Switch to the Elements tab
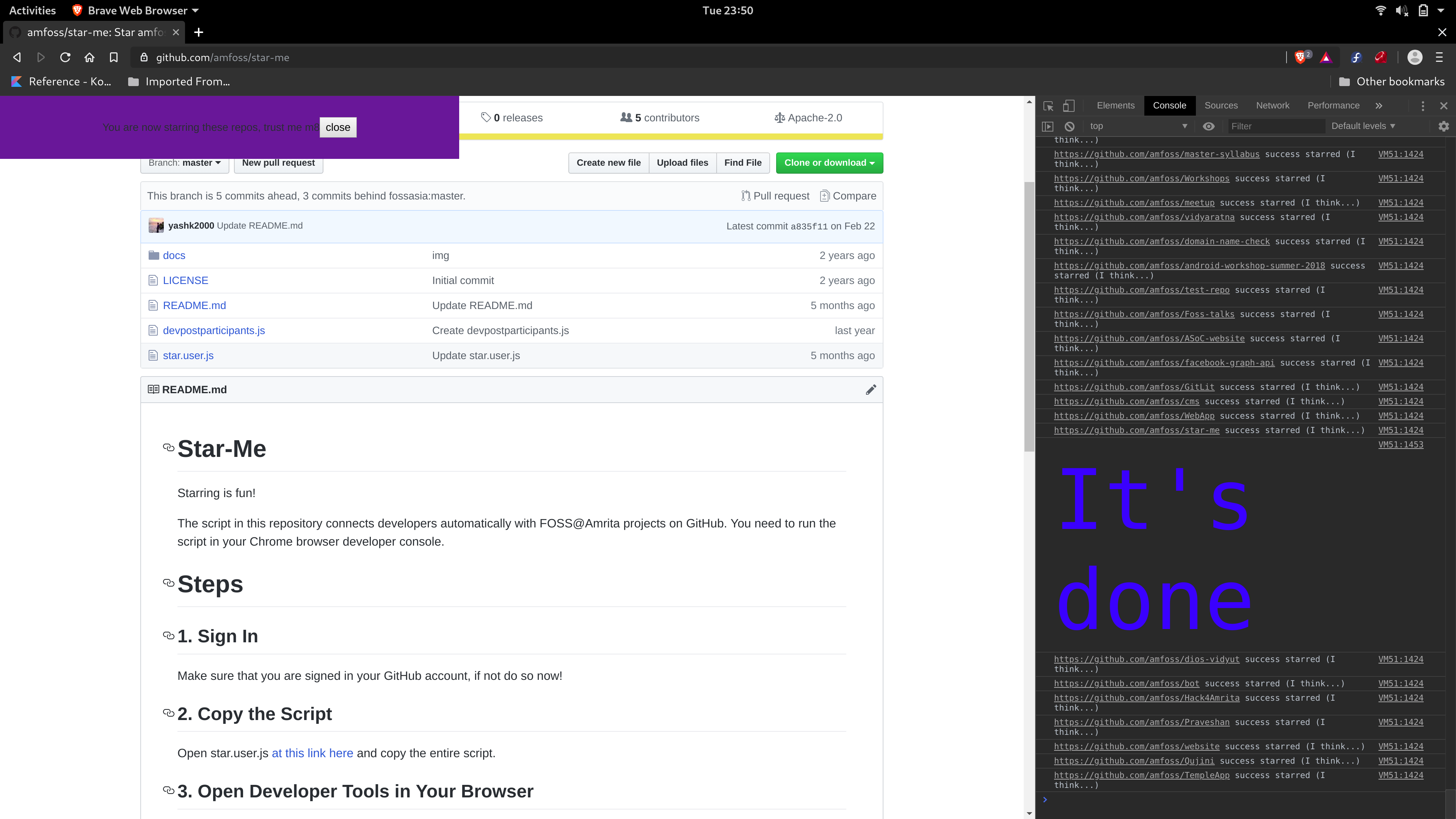Image resolution: width=1456 pixels, height=819 pixels. point(1115,106)
